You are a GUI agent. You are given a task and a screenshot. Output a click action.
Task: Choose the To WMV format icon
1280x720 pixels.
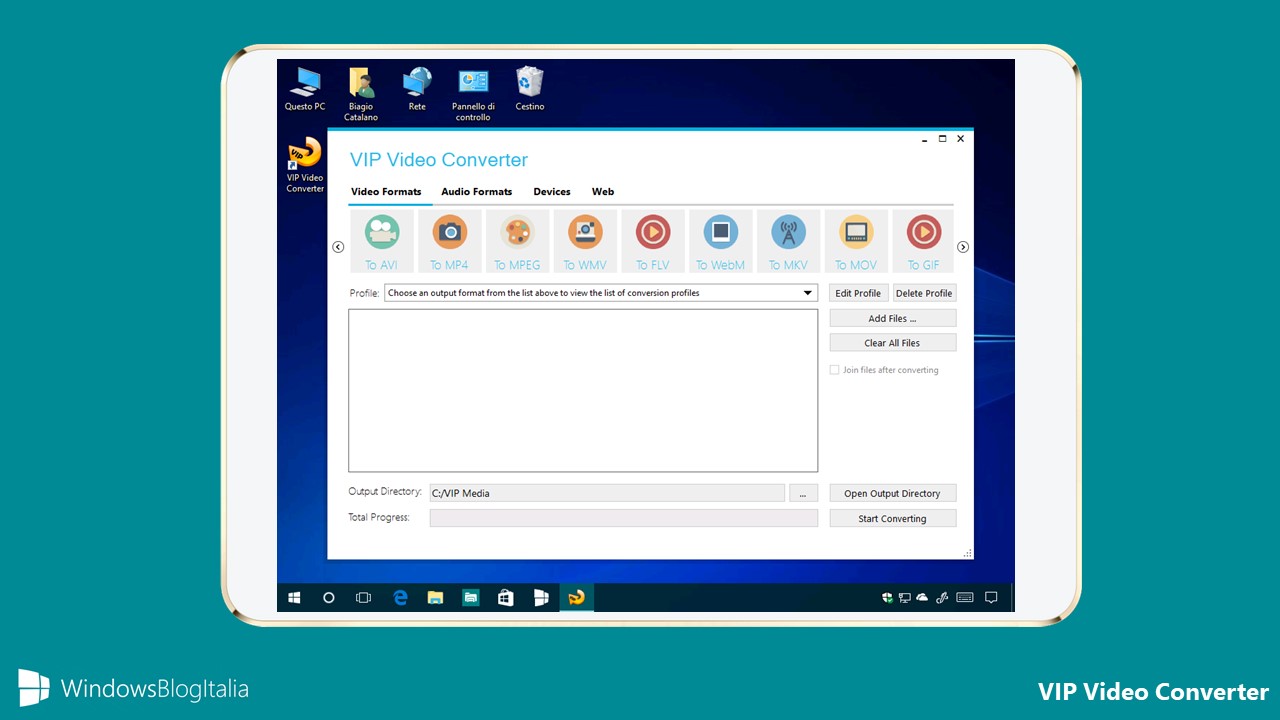[585, 241]
